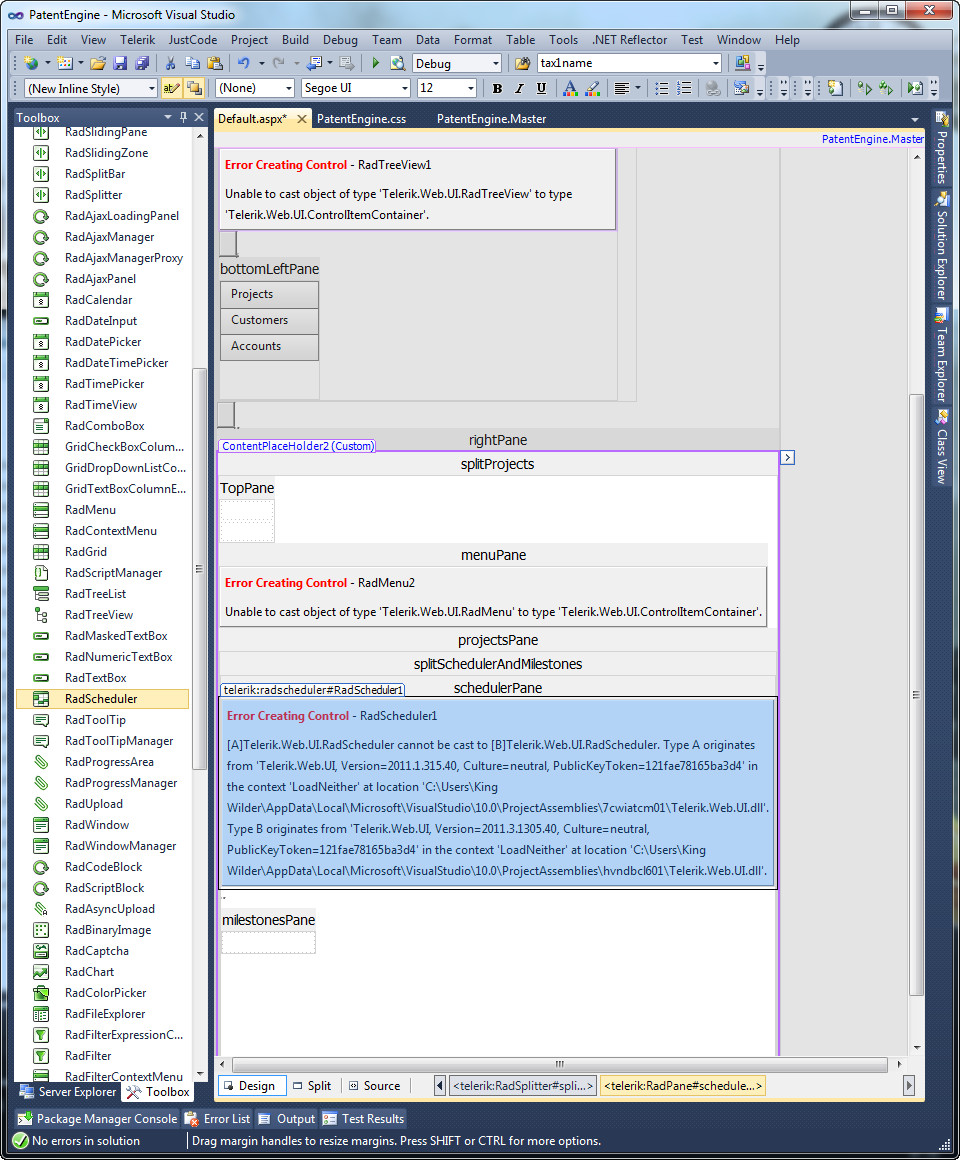
Task: Select RadScheduler in the Toolbox
Action: tap(102, 698)
